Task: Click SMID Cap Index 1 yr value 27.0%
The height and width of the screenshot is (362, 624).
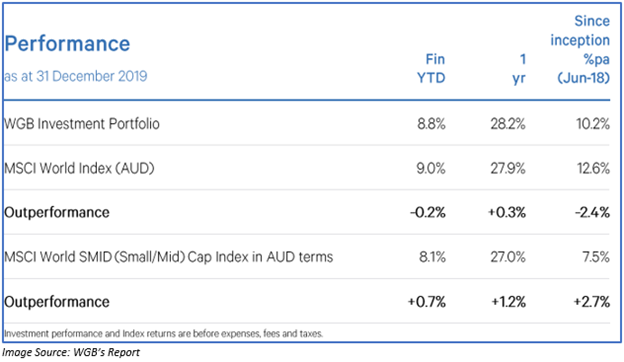Action: click(x=508, y=257)
